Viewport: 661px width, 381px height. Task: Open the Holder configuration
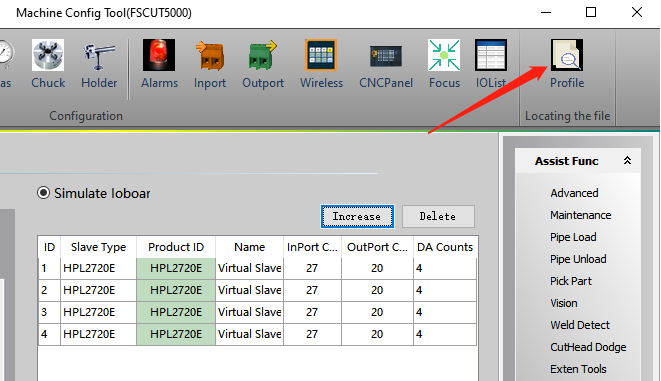click(99, 64)
